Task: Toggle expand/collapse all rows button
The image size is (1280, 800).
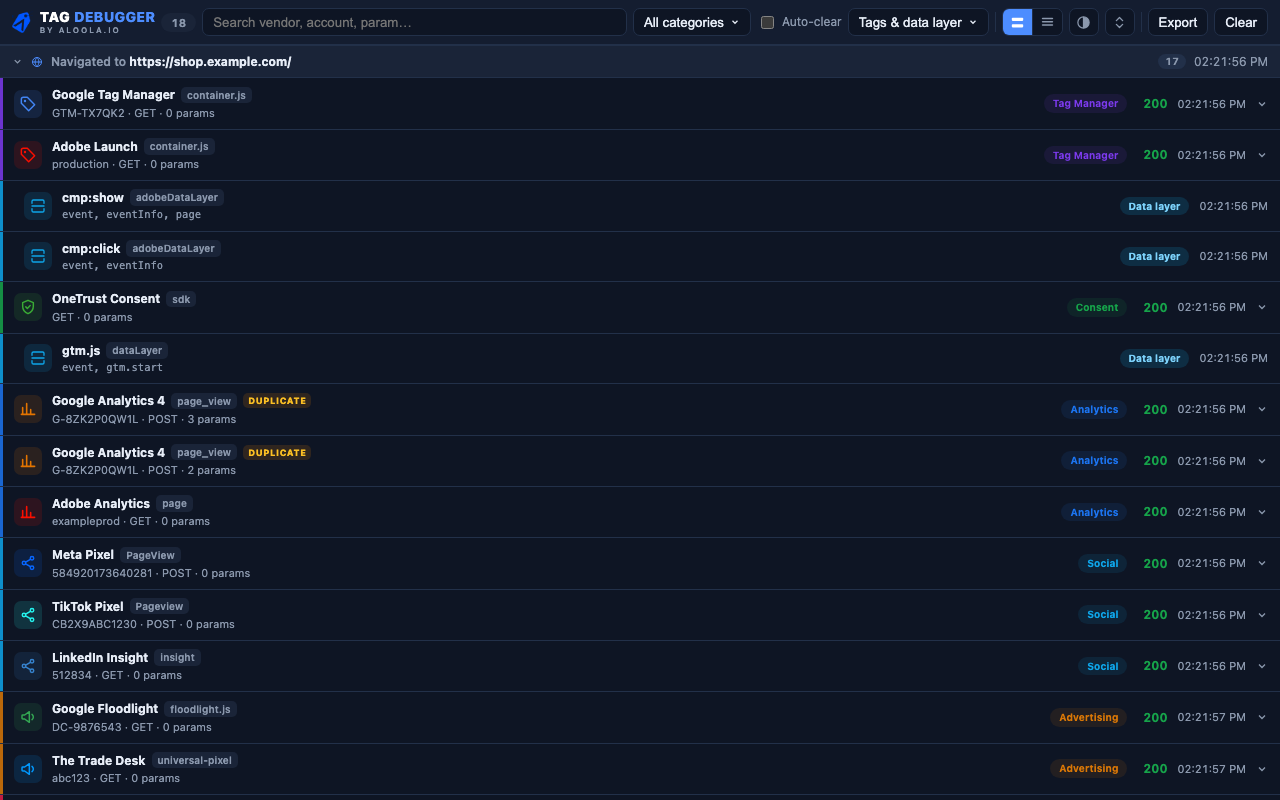Action: 1119,22
